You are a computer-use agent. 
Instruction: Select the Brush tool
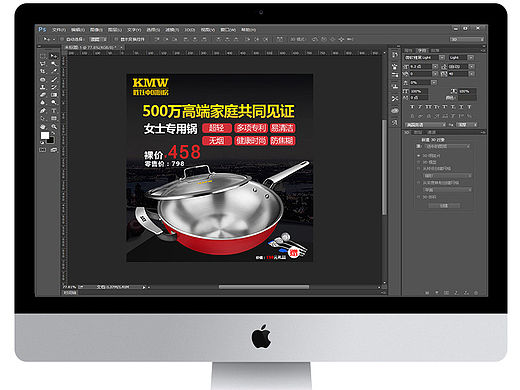(x=54, y=80)
